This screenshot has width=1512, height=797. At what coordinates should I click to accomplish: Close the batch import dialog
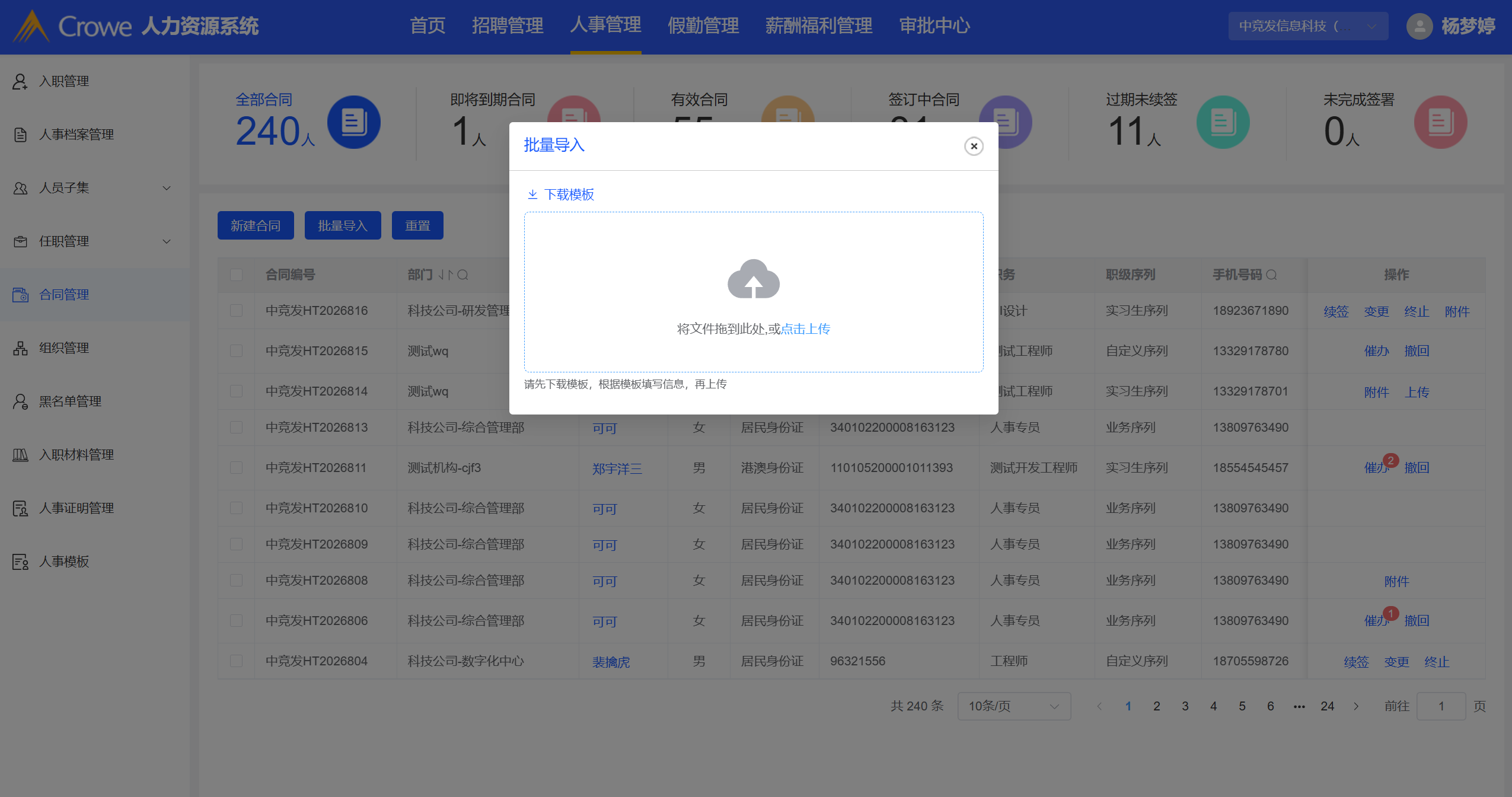tap(974, 146)
